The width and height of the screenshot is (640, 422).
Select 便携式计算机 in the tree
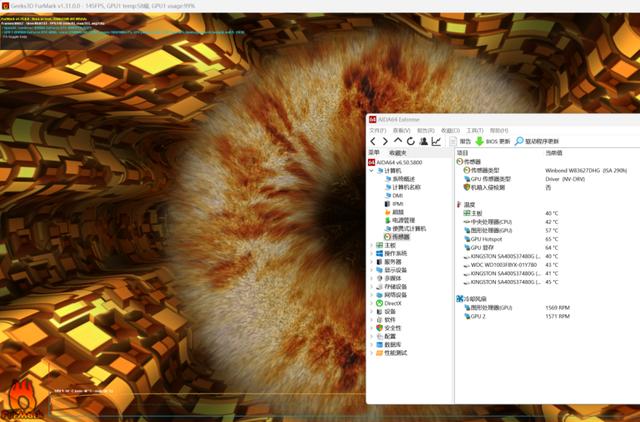pyautogui.click(x=409, y=229)
